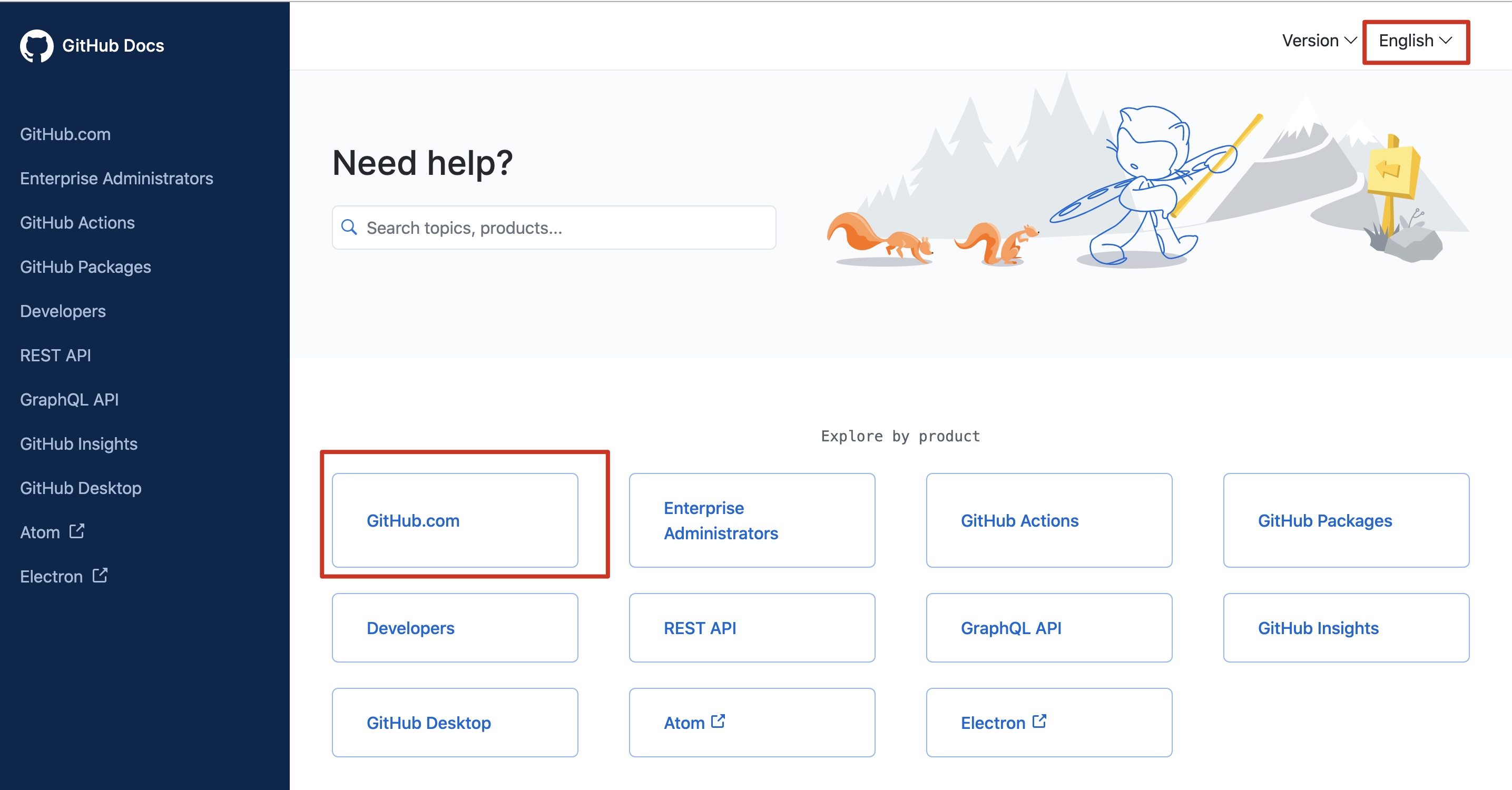Click the search magnifier icon
1512x790 pixels.
(349, 227)
